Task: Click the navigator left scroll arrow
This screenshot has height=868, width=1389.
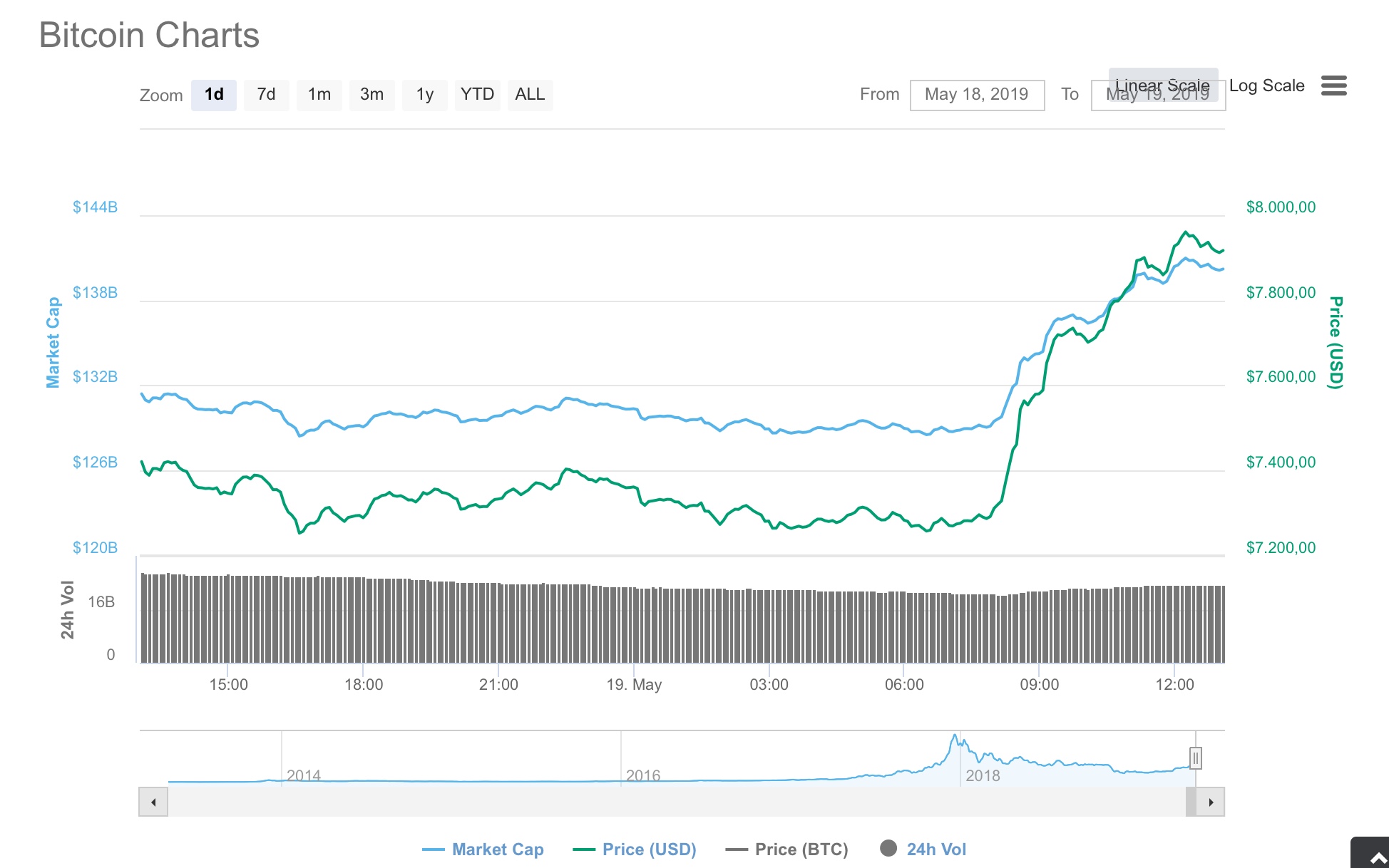Action: click(153, 802)
